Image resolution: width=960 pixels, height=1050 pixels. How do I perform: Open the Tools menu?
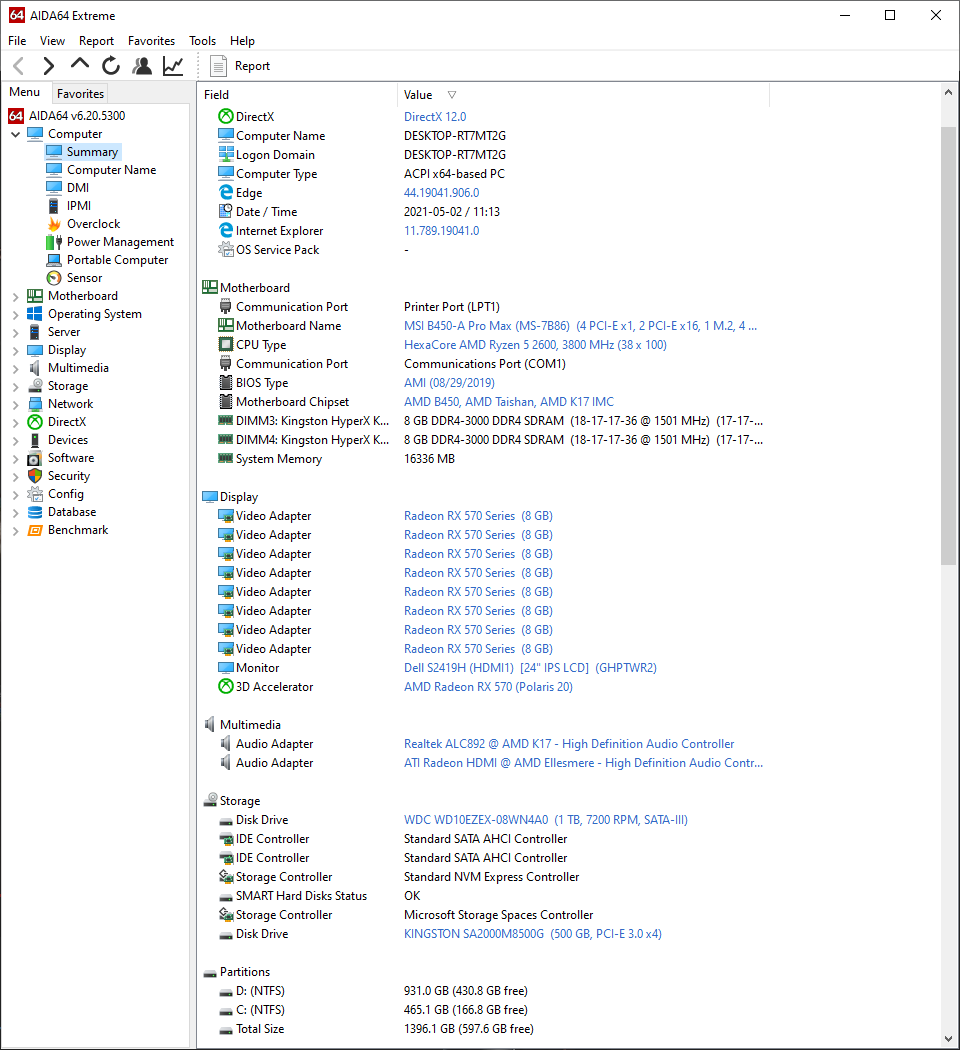pyautogui.click(x=202, y=41)
